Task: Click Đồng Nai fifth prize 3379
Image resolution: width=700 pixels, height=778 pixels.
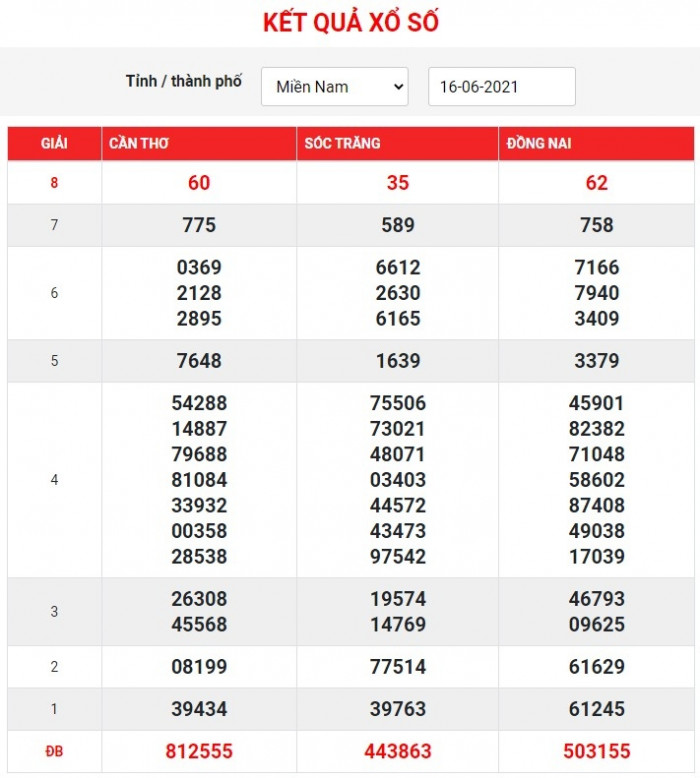Action: [x=596, y=361]
